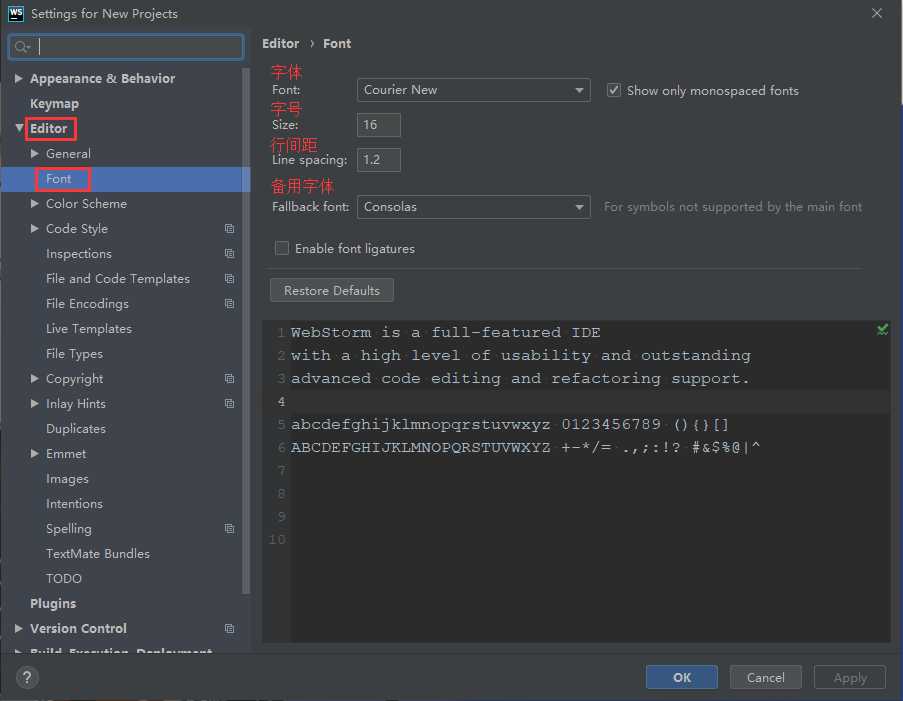Click project-level icon beside Version Control
Viewport: 903px width, 701px height.
click(229, 628)
